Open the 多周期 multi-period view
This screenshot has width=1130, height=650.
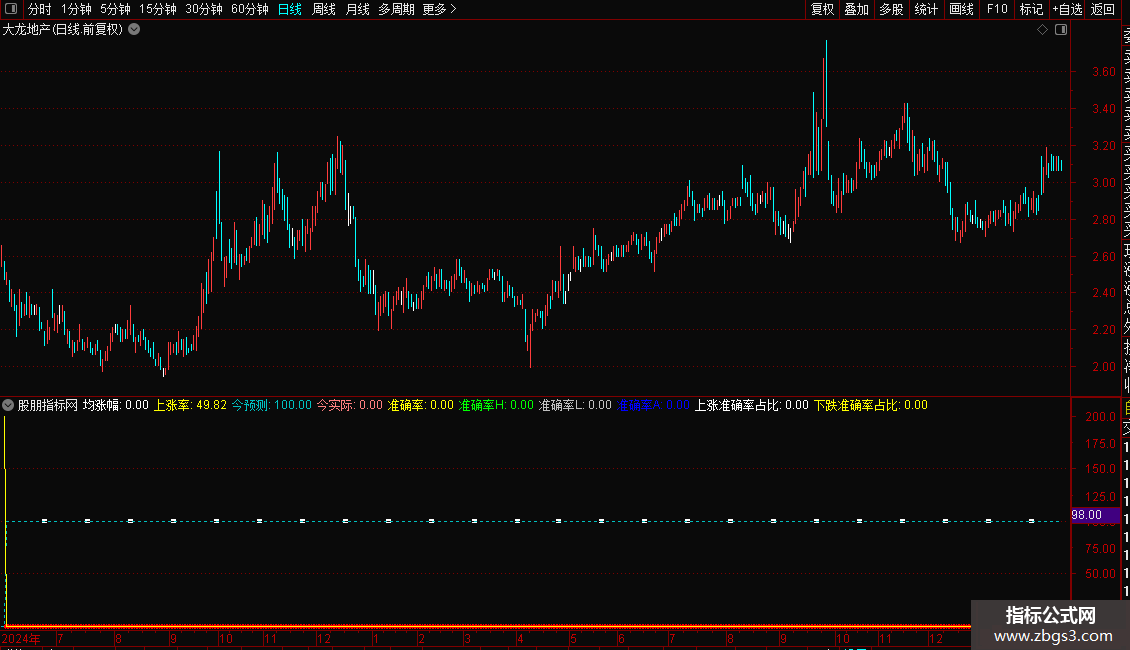[x=396, y=9]
